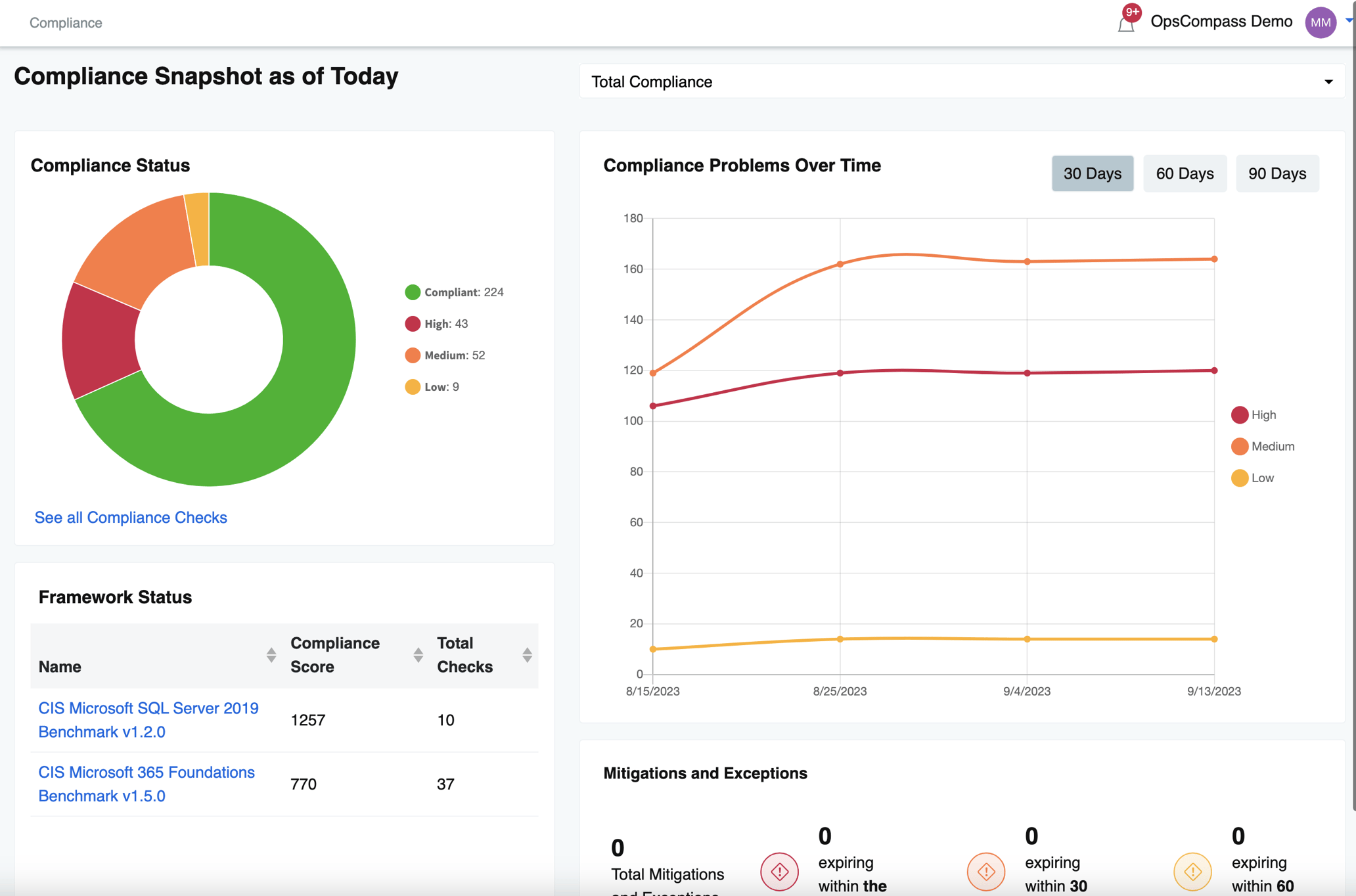The image size is (1356, 896).
Task: Select the Compliance breadcrumb in the header
Action: 65,22
